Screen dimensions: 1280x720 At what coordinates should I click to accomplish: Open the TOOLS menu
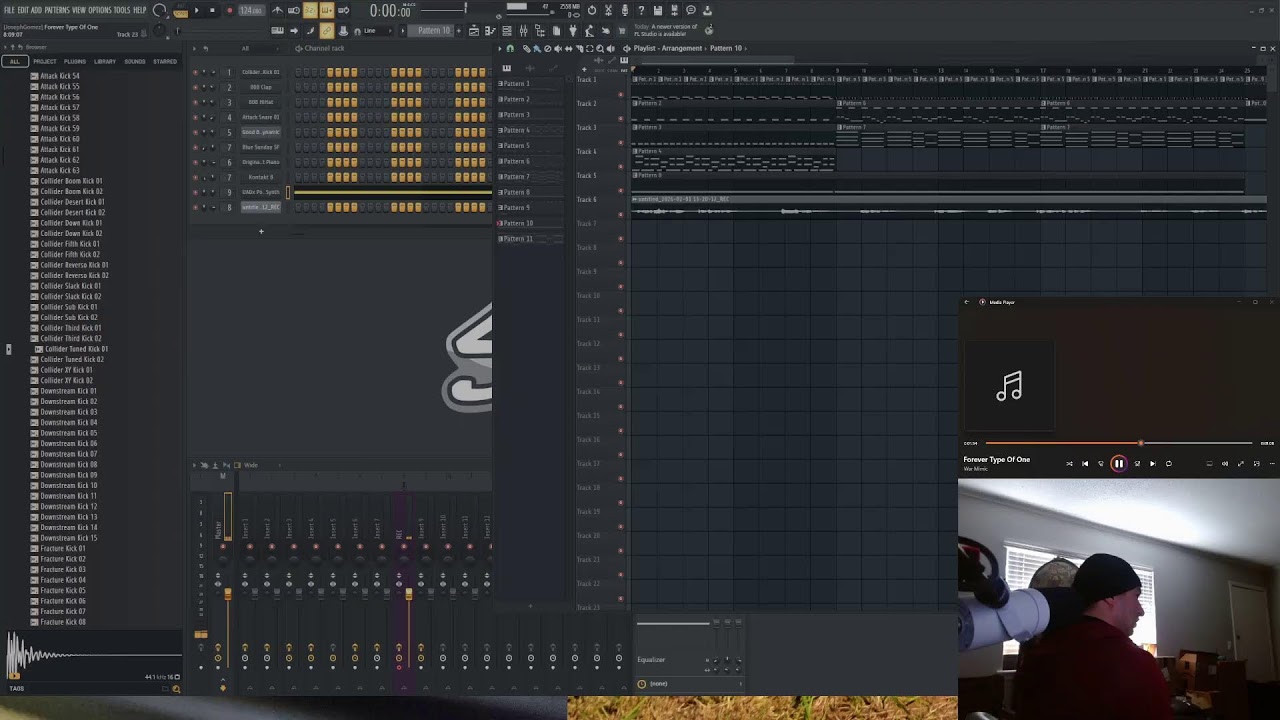122,10
